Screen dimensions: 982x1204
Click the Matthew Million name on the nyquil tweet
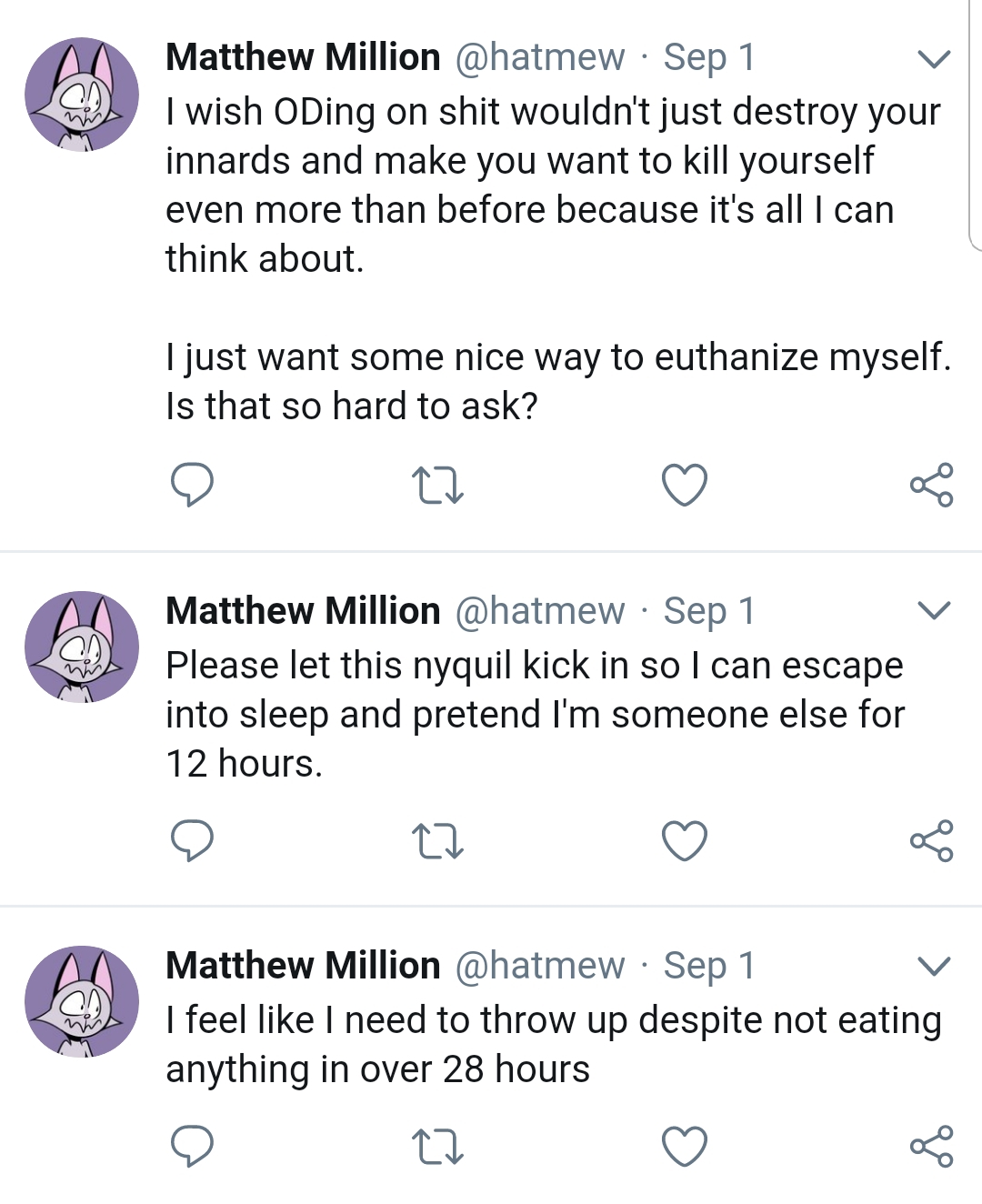pyautogui.click(x=303, y=611)
